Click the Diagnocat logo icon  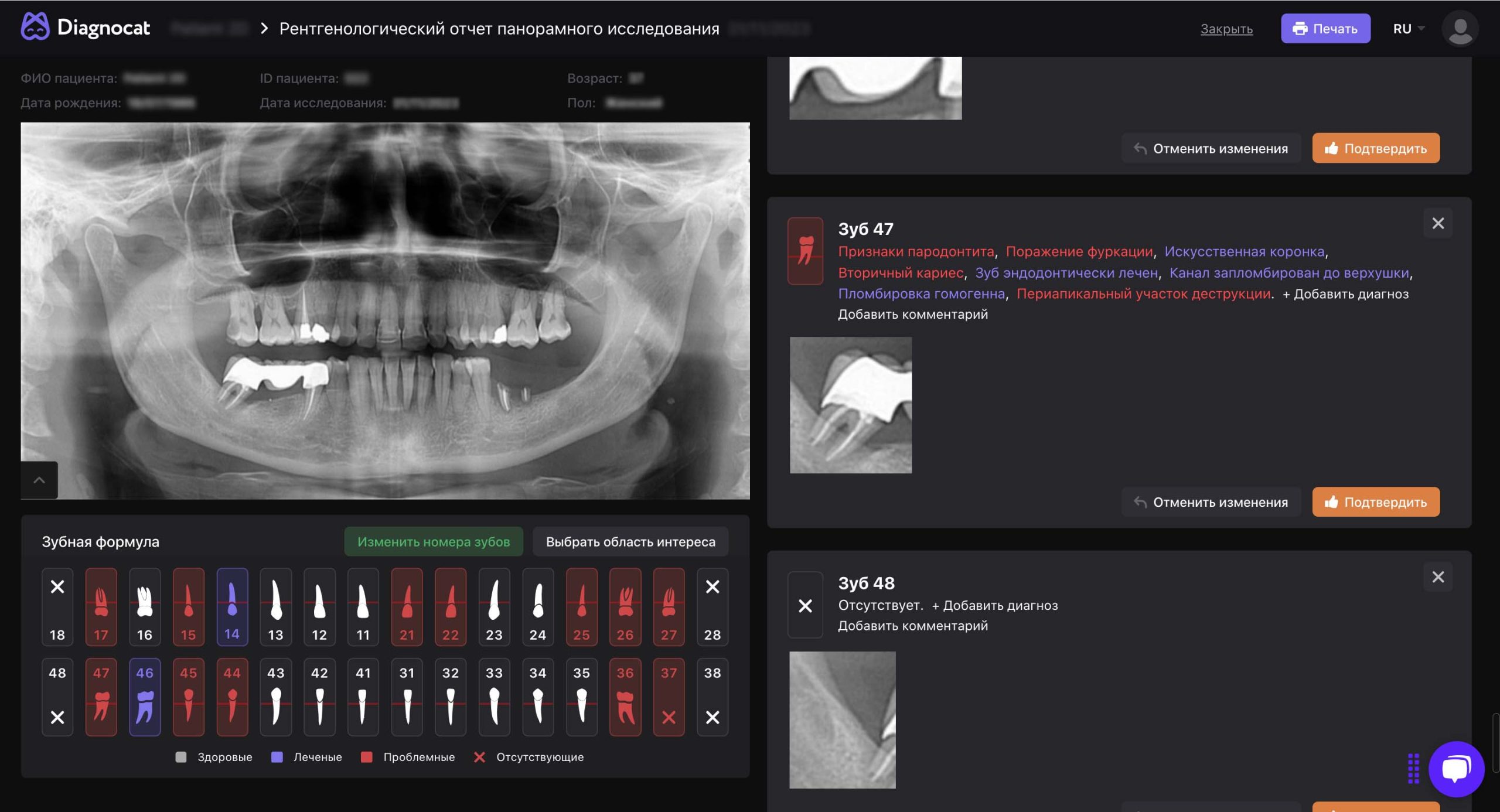(35, 27)
